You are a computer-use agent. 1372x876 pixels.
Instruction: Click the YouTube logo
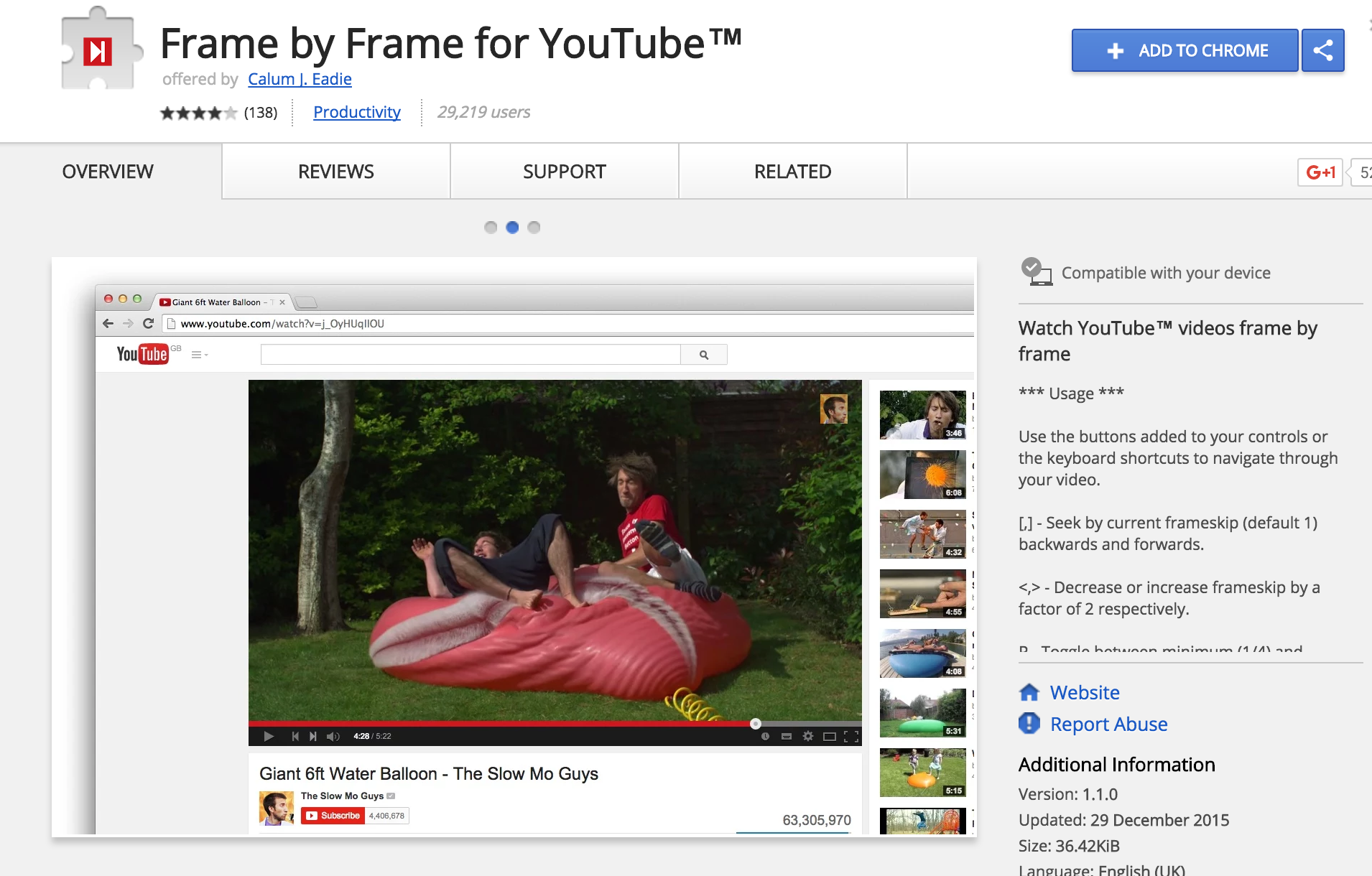pyautogui.click(x=143, y=354)
